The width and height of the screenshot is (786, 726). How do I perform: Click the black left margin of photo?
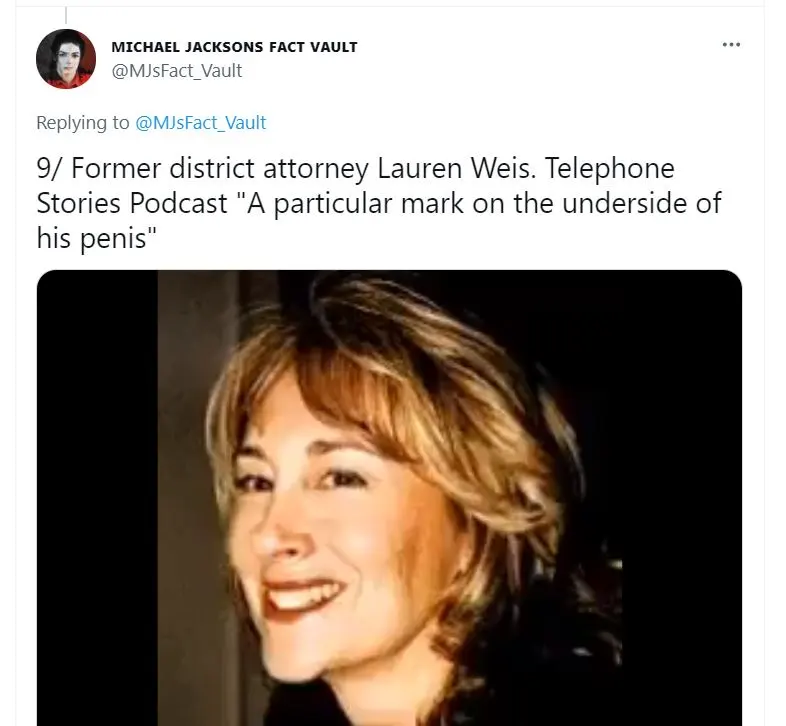click(97, 498)
